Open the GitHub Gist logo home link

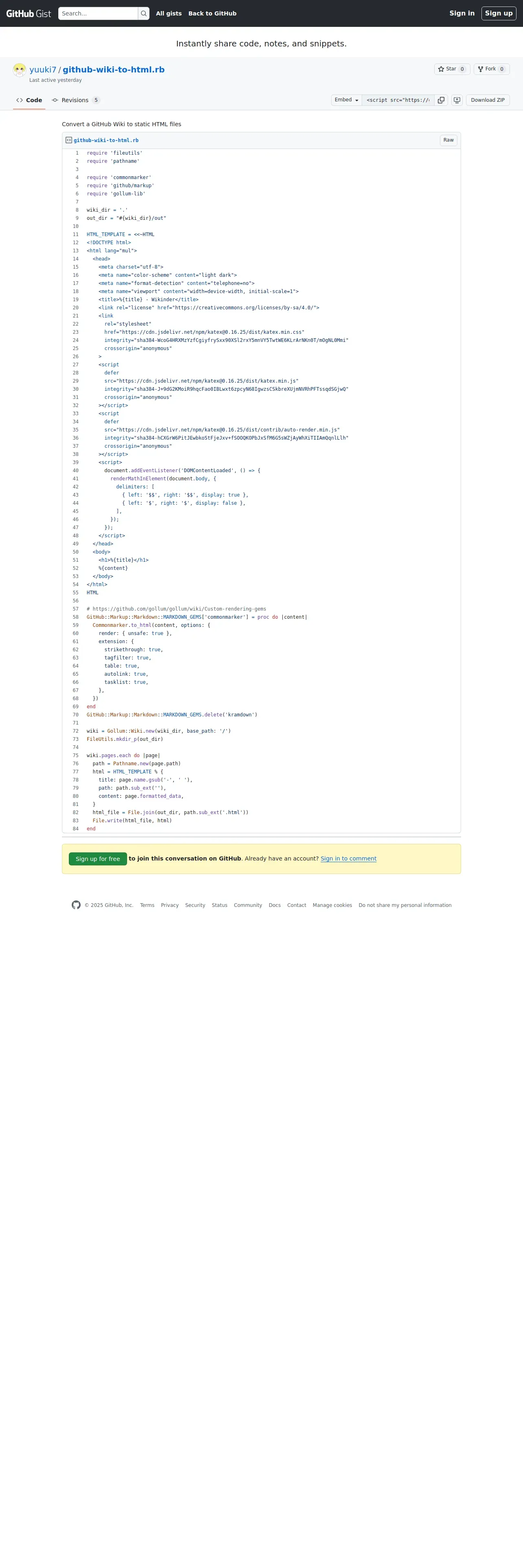[x=29, y=13]
